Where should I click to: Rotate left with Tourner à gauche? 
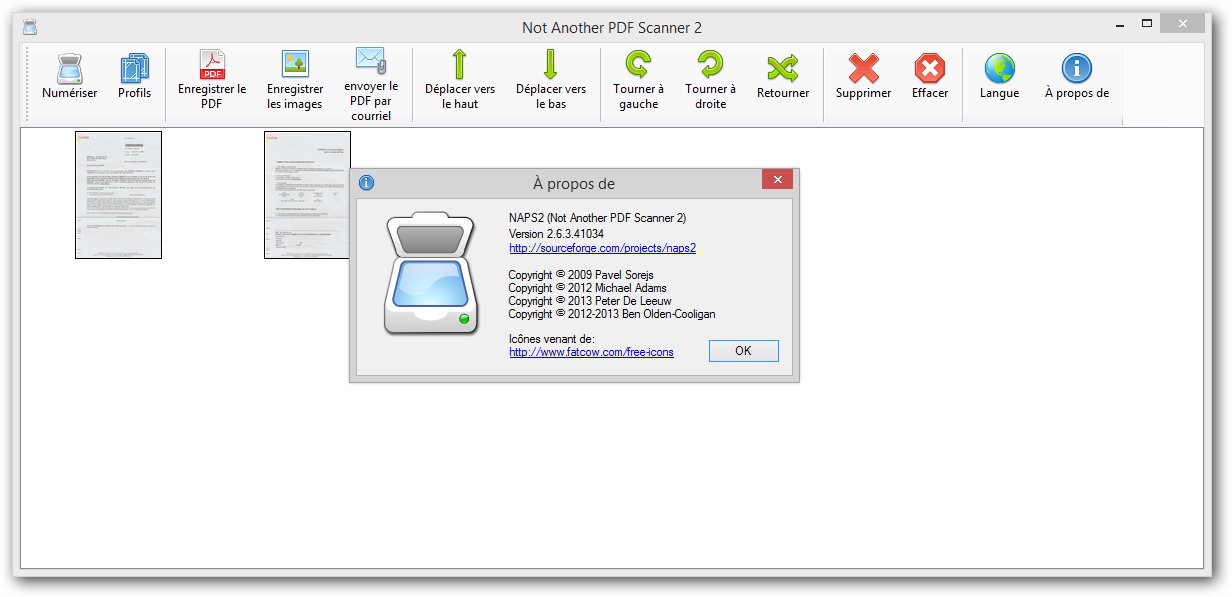pyautogui.click(x=638, y=65)
